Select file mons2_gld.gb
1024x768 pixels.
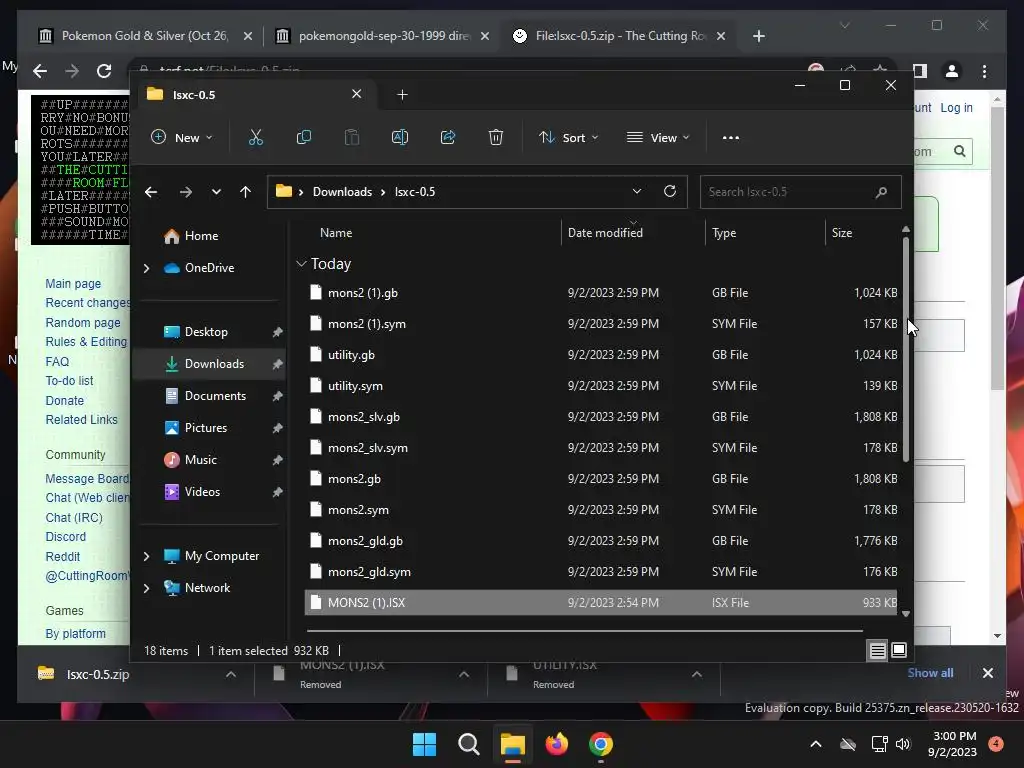(601, 541)
